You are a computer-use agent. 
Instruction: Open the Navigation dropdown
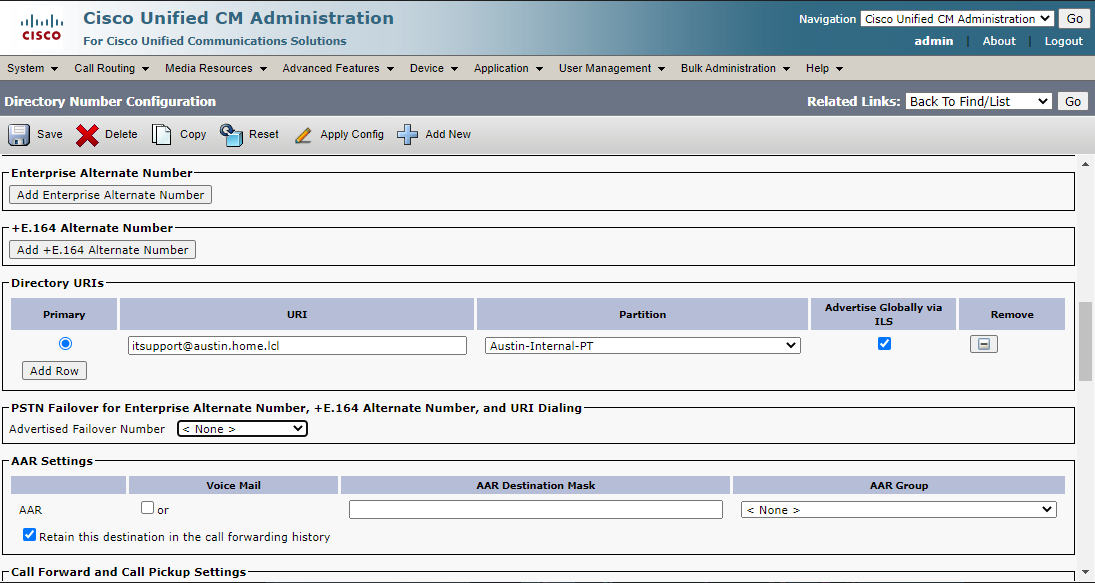pyautogui.click(x=957, y=19)
